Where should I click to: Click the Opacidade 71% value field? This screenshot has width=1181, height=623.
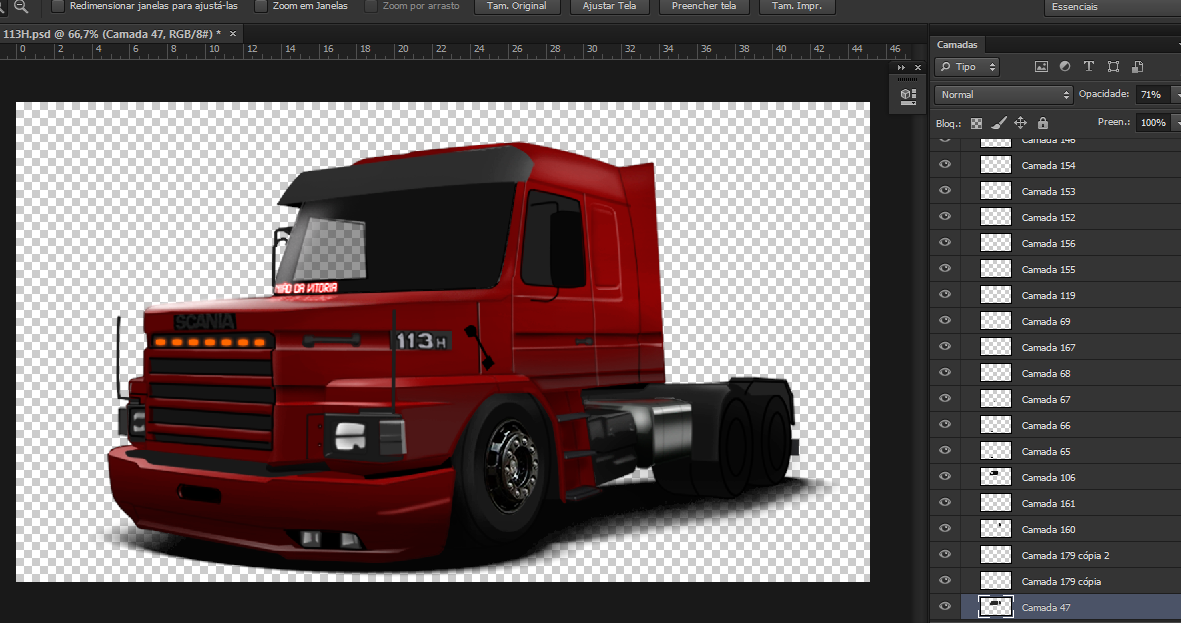click(1152, 95)
